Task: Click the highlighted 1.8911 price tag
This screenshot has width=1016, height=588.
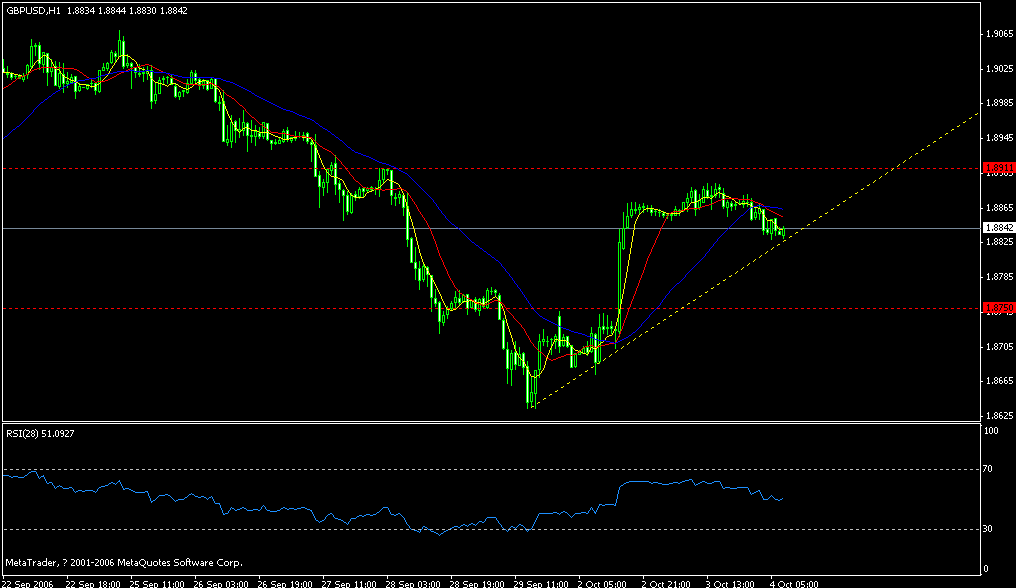Action: click(x=997, y=168)
